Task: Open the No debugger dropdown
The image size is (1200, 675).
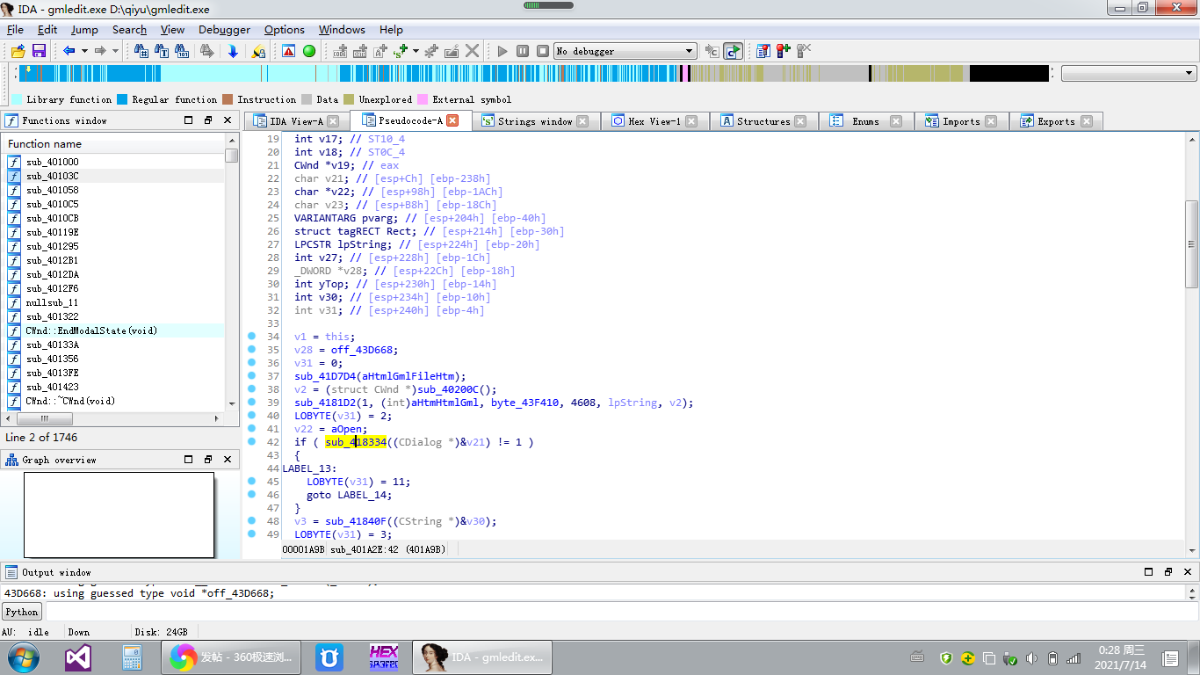Action: pos(625,51)
